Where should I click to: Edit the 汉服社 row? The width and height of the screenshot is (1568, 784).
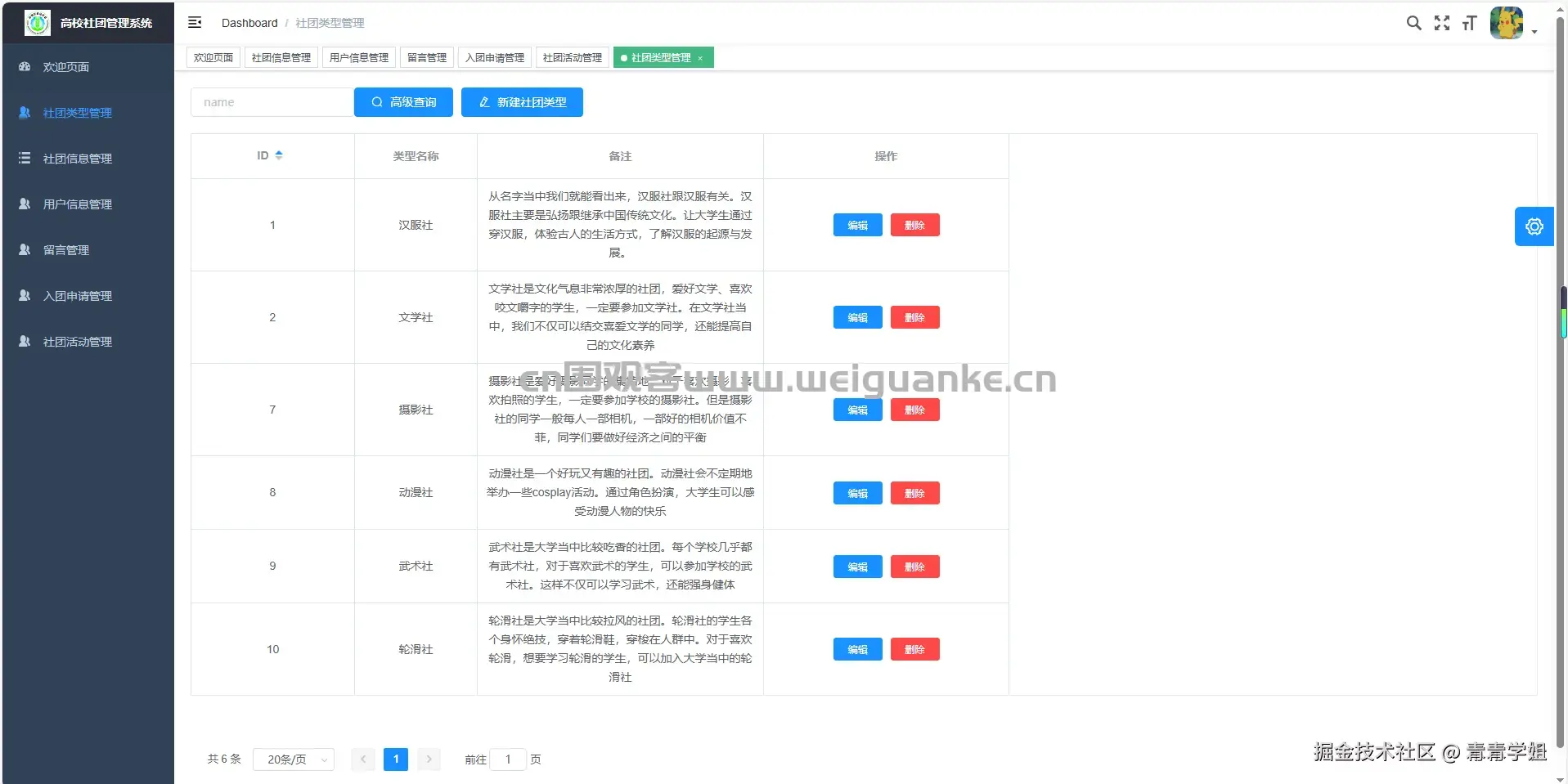click(x=857, y=225)
